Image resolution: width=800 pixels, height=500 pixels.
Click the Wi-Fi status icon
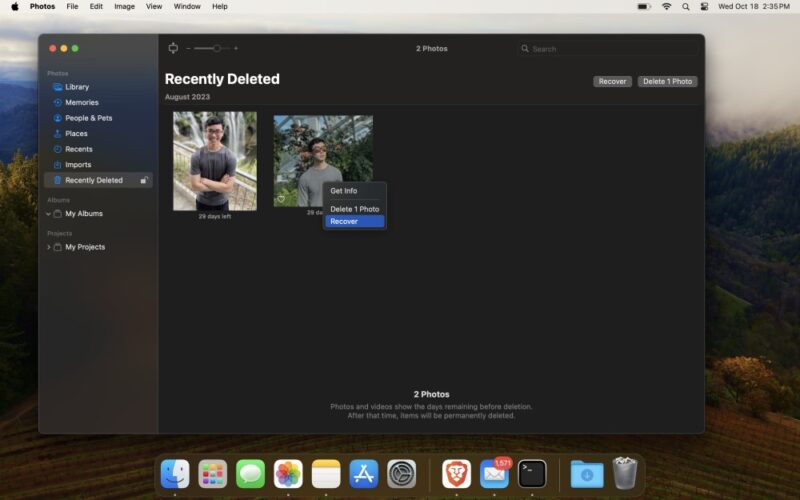point(666,7)
